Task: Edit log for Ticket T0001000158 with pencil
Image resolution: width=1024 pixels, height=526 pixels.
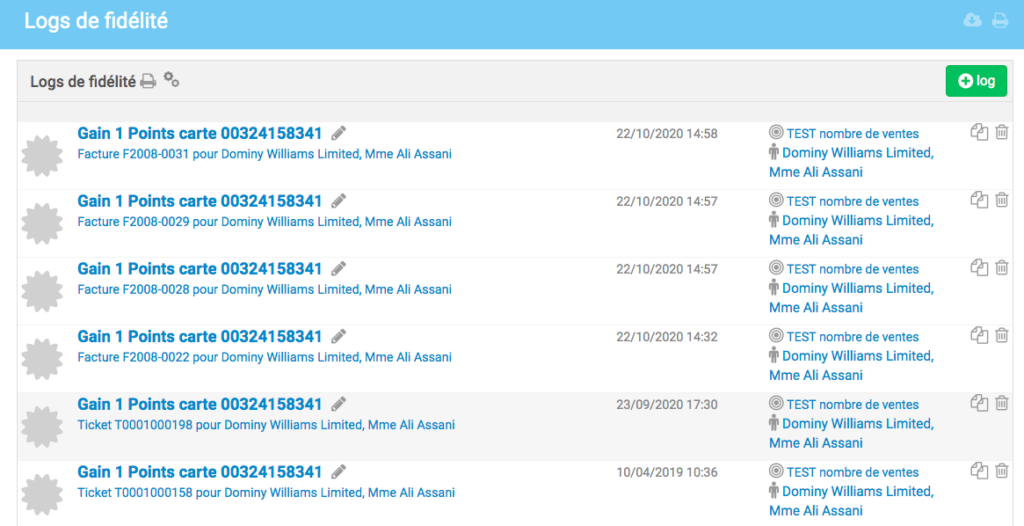Action: pyautogui.click(x=338, y=472)
